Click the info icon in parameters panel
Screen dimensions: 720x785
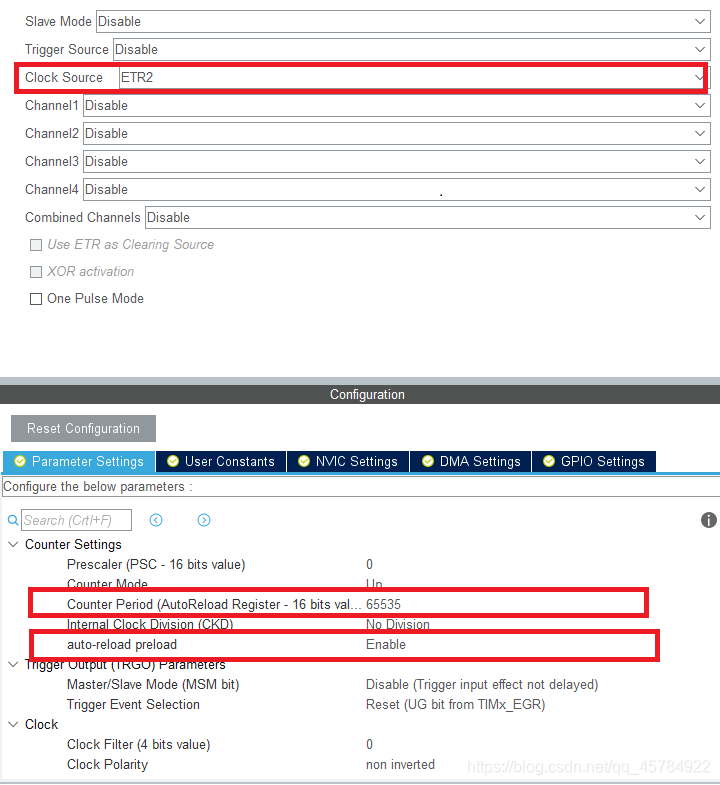[x=709, y=520]
